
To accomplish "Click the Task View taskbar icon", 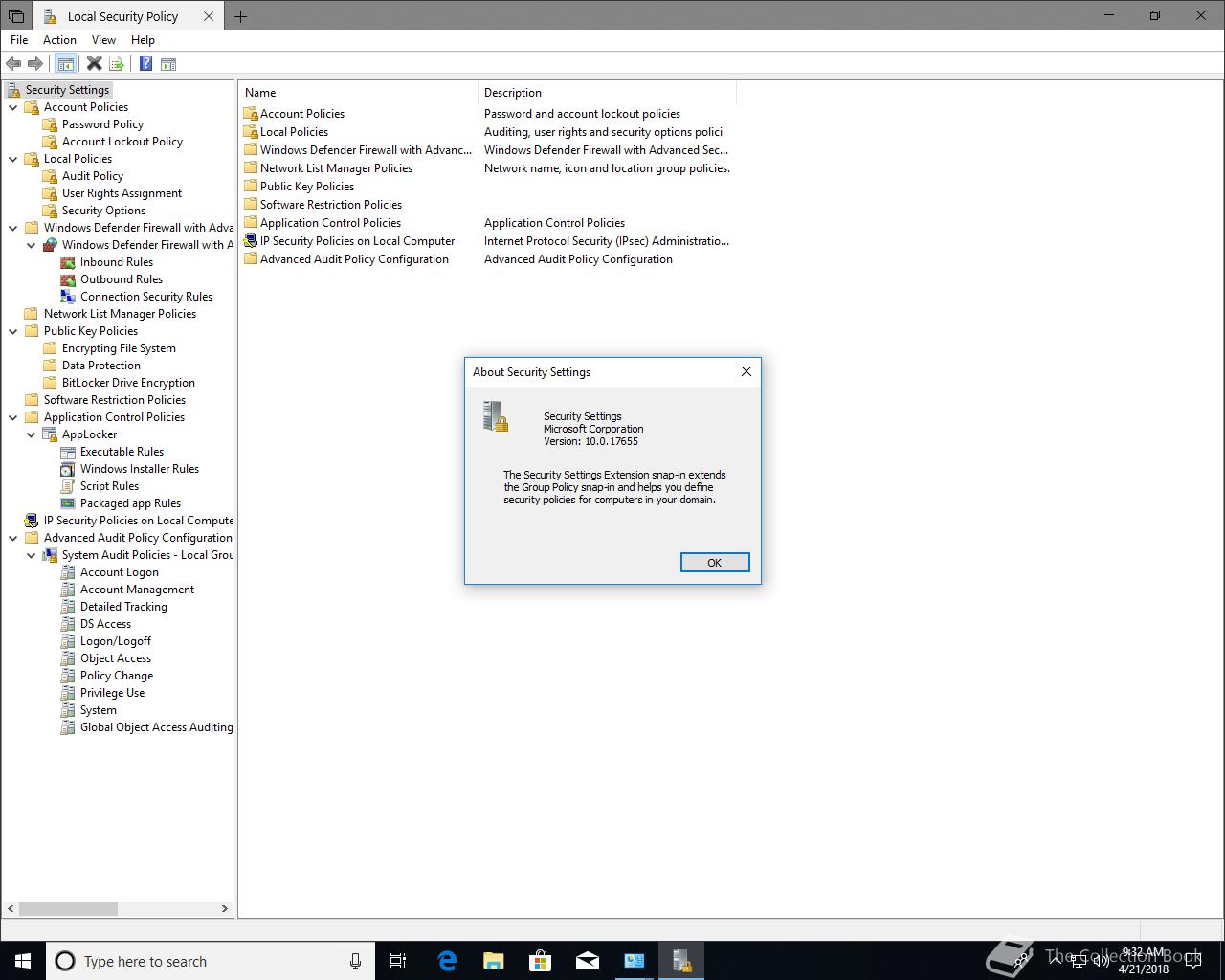I will [398, 961].
